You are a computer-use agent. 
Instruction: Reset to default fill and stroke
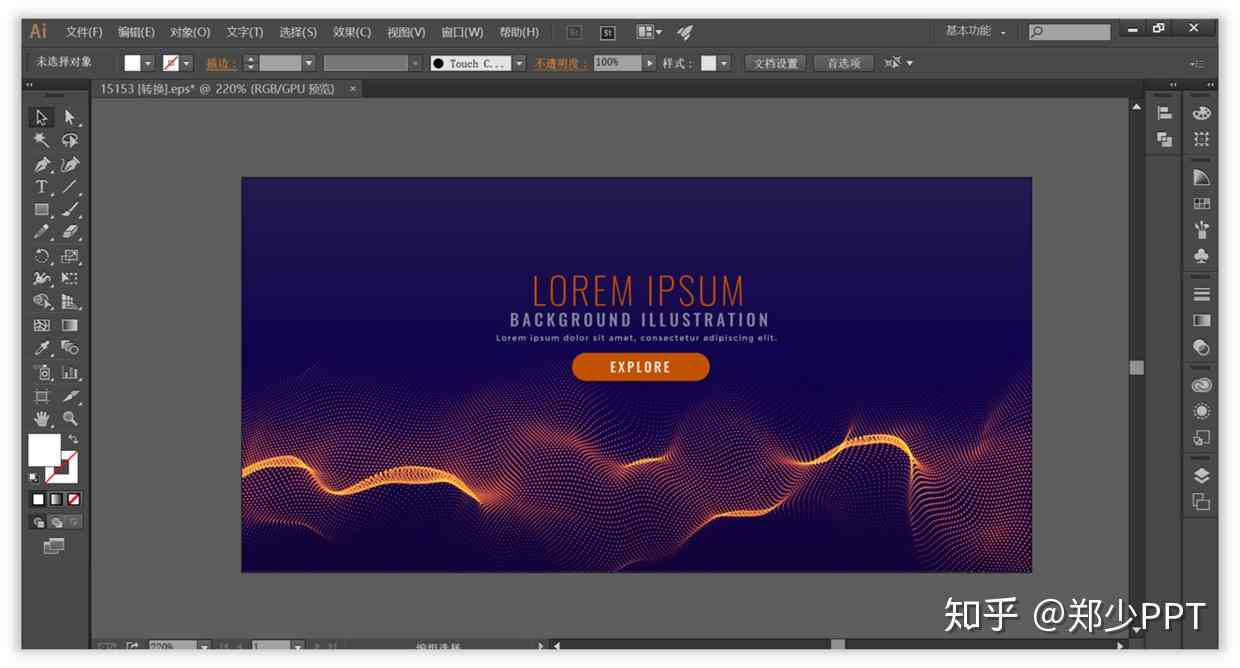tap(35, 478)
